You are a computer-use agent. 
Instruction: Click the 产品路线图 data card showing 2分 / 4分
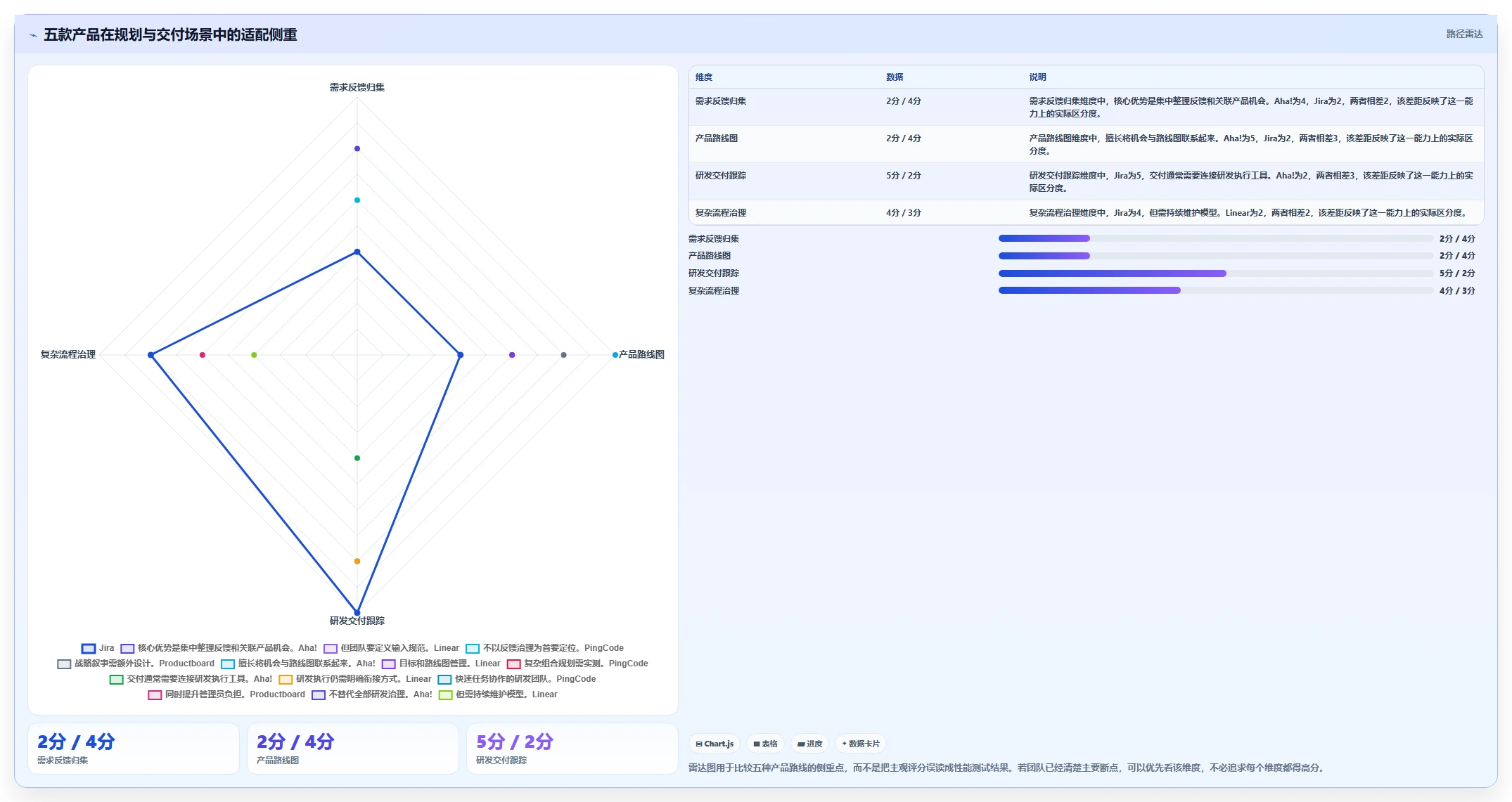pyautogui.click(x=353, y=749)
